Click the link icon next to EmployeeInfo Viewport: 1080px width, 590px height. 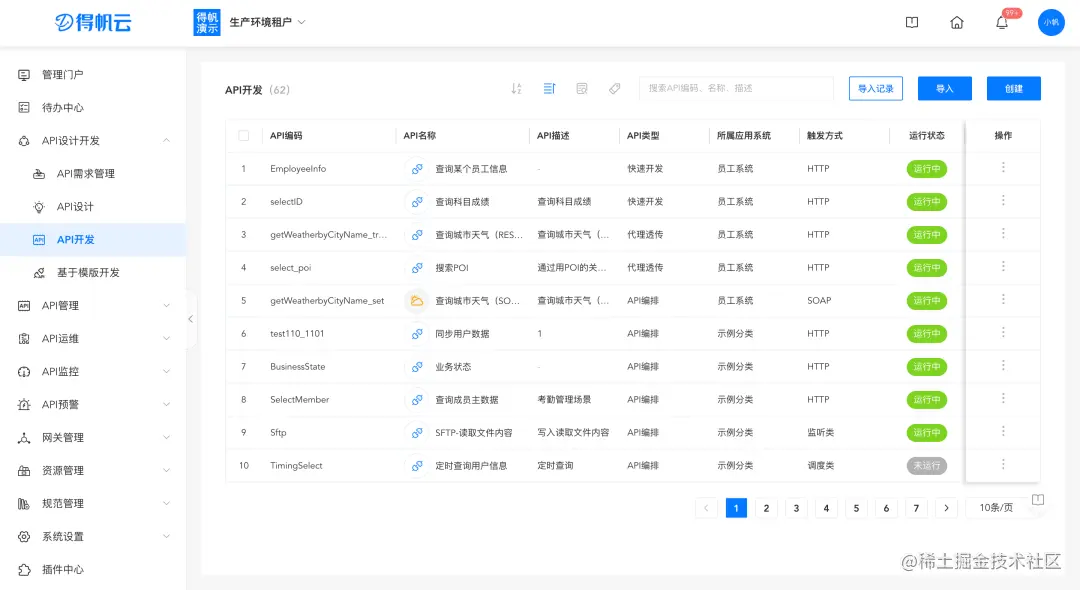(417, 168)
